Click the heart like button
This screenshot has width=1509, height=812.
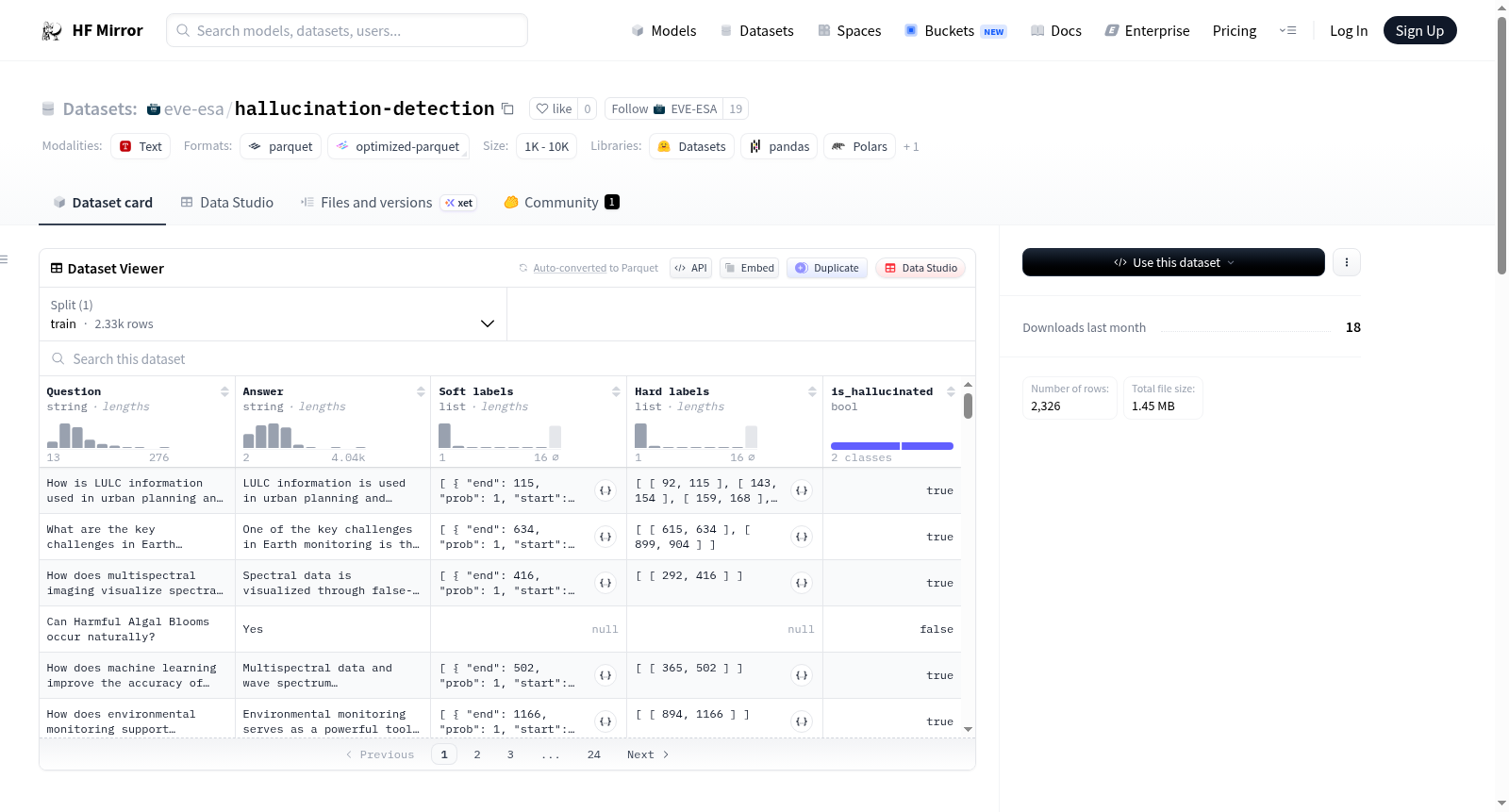pos(554,108)
